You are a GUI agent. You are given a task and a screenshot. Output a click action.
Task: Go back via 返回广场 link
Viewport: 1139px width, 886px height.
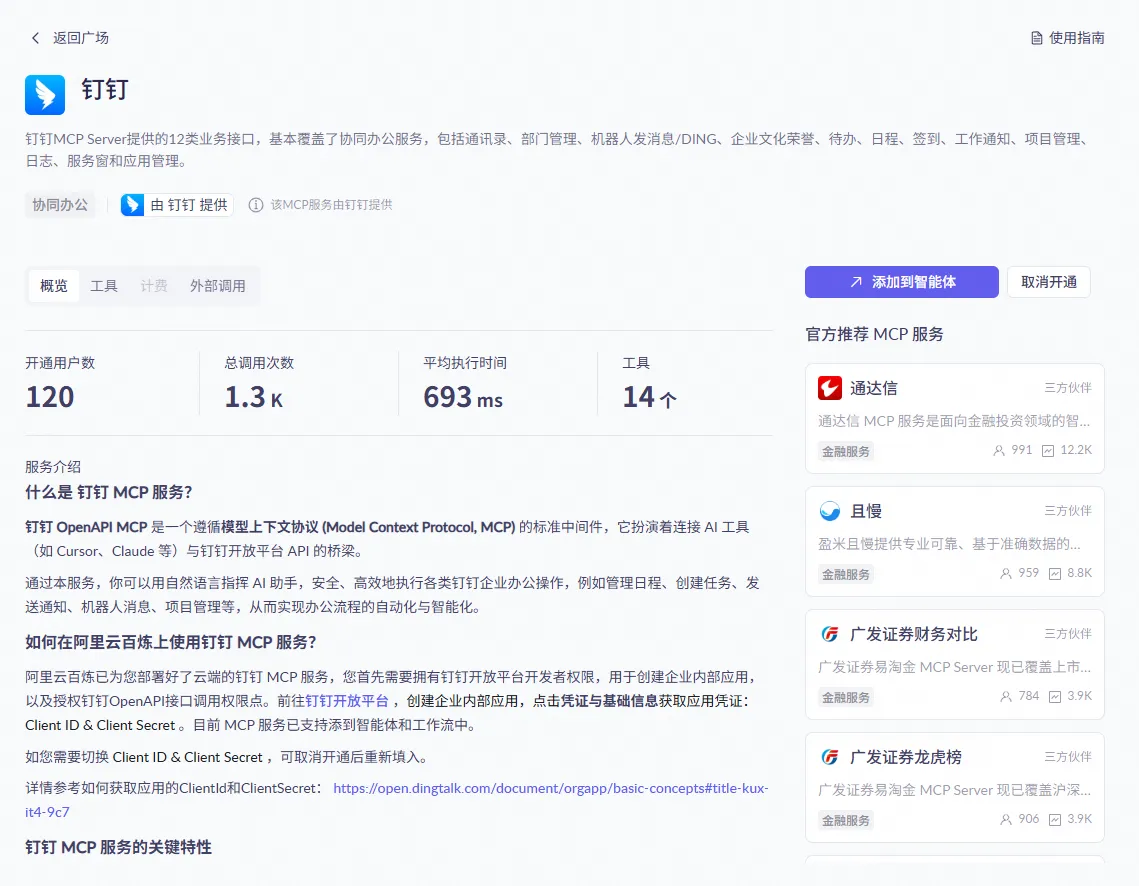tap(81, 38)
